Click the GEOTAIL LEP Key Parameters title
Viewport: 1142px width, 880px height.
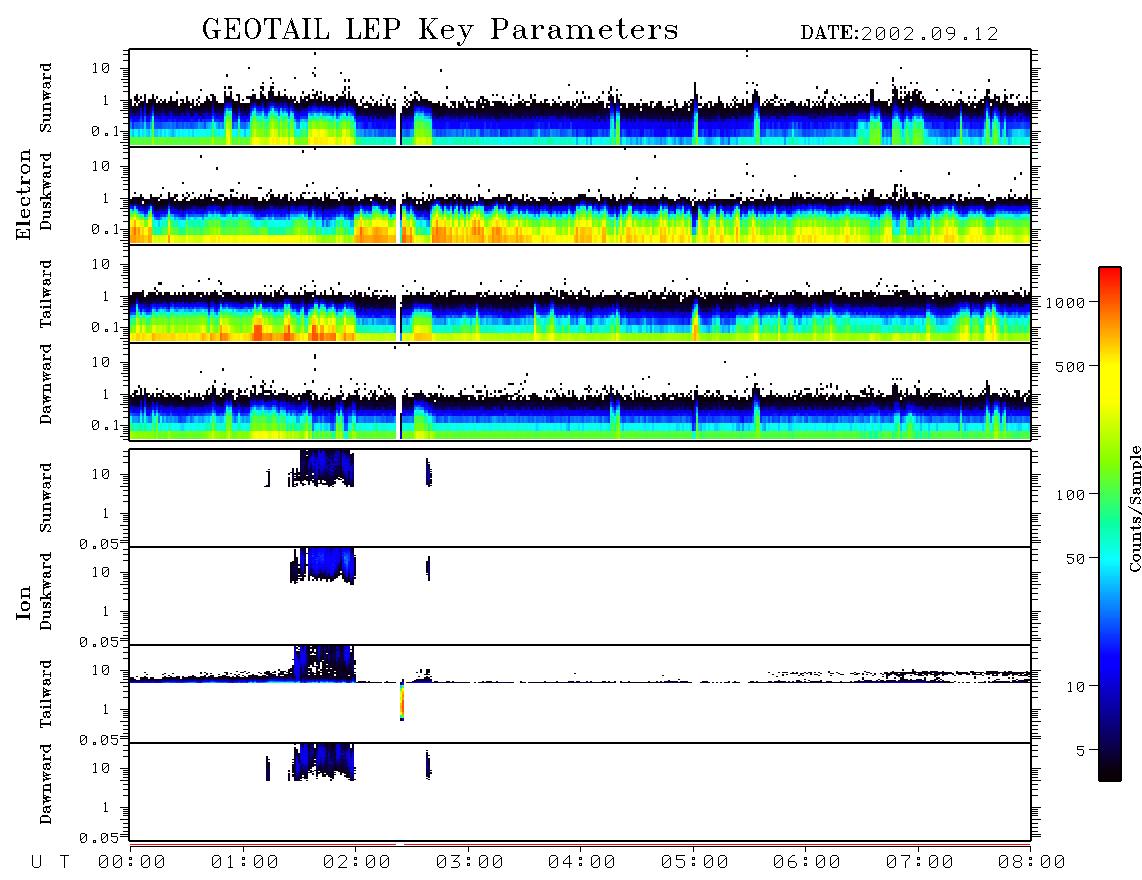[x=440, y=30]
